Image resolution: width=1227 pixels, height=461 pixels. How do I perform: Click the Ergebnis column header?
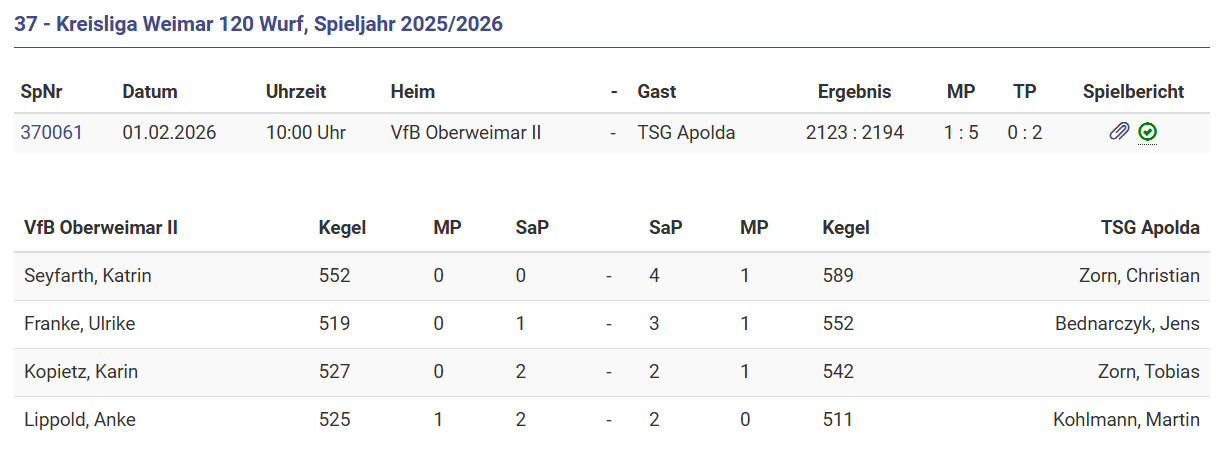pos(854,91)
